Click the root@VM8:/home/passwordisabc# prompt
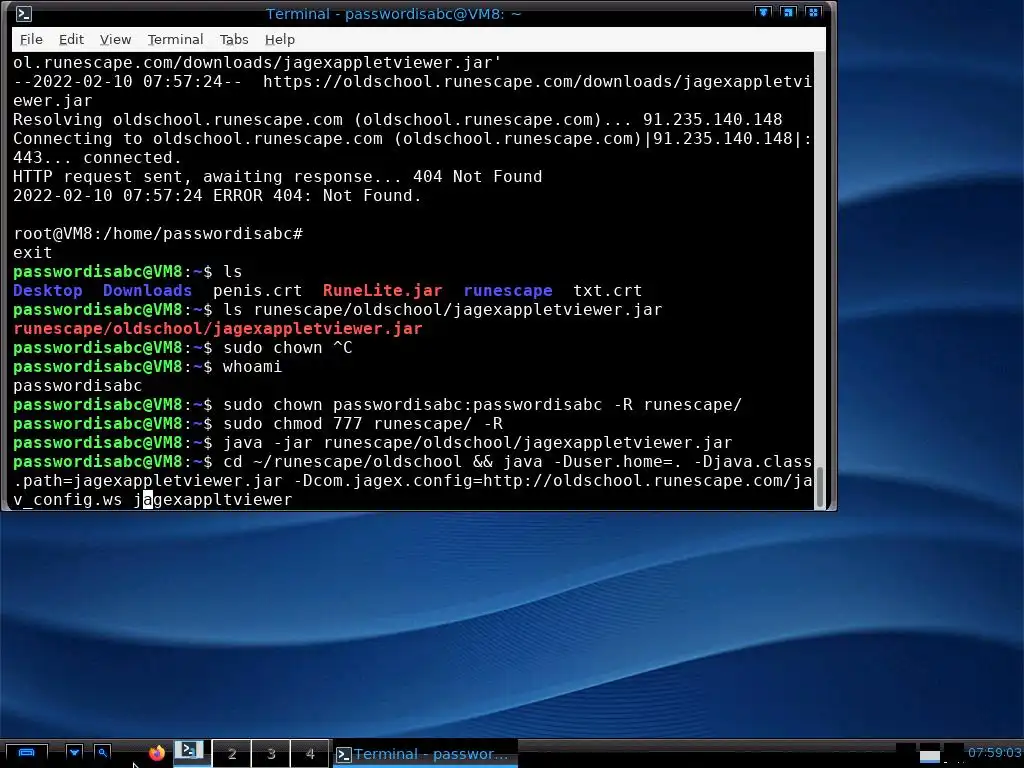1024x768 pixels. click(158, 233)
